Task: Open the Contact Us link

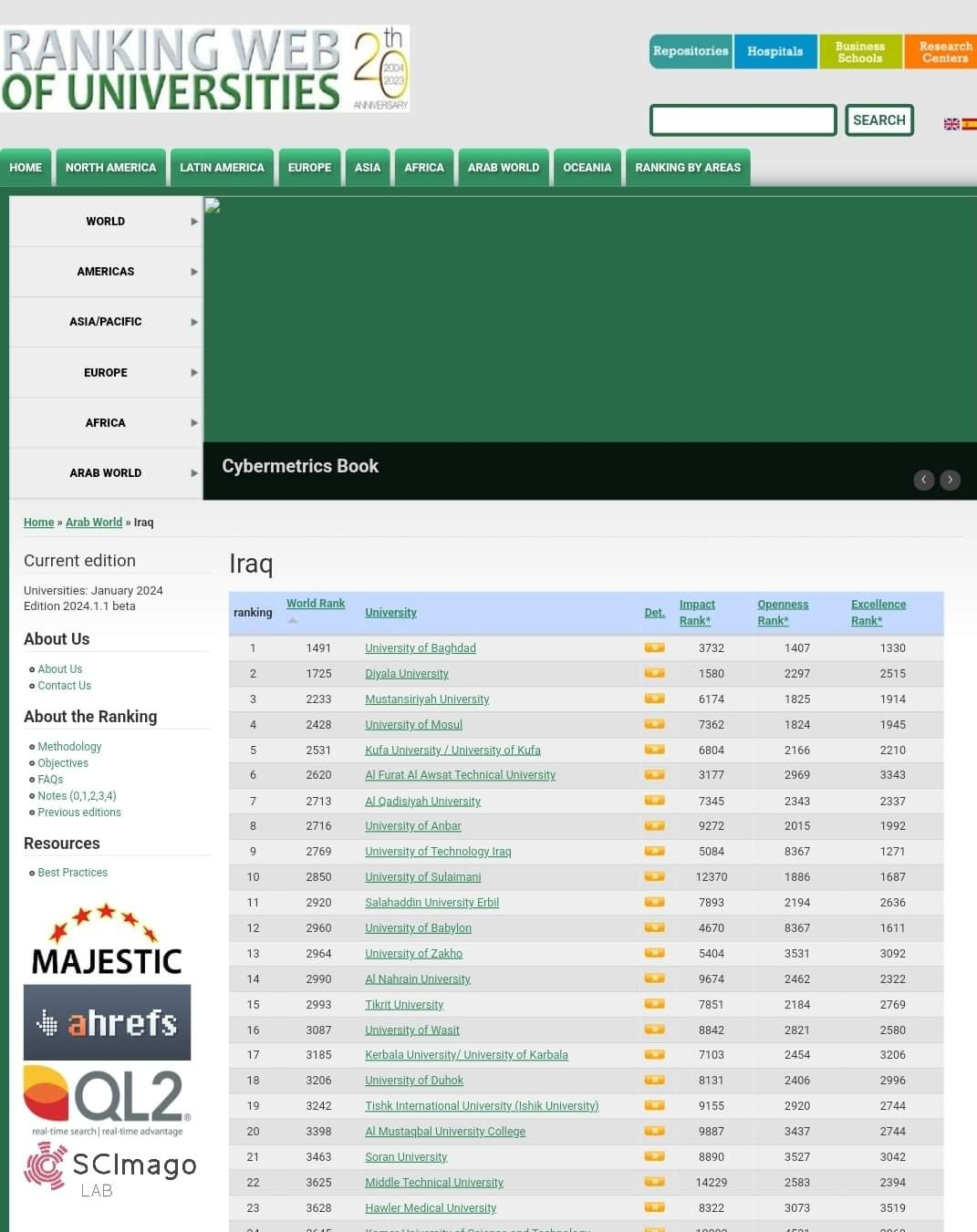Action: point(65,685)
